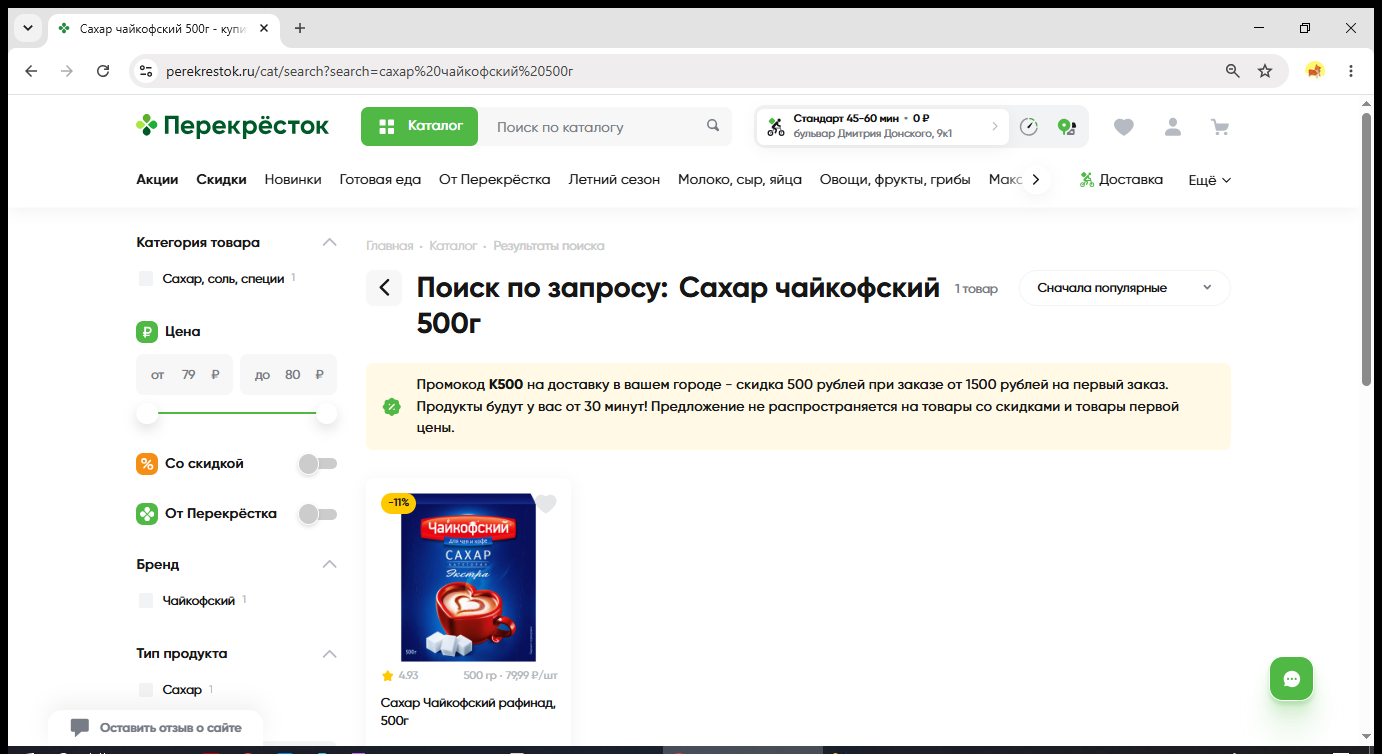This screenshot has width=1382, height=754.
Task: Go back using the search results arrow
Action: point(384,288)
